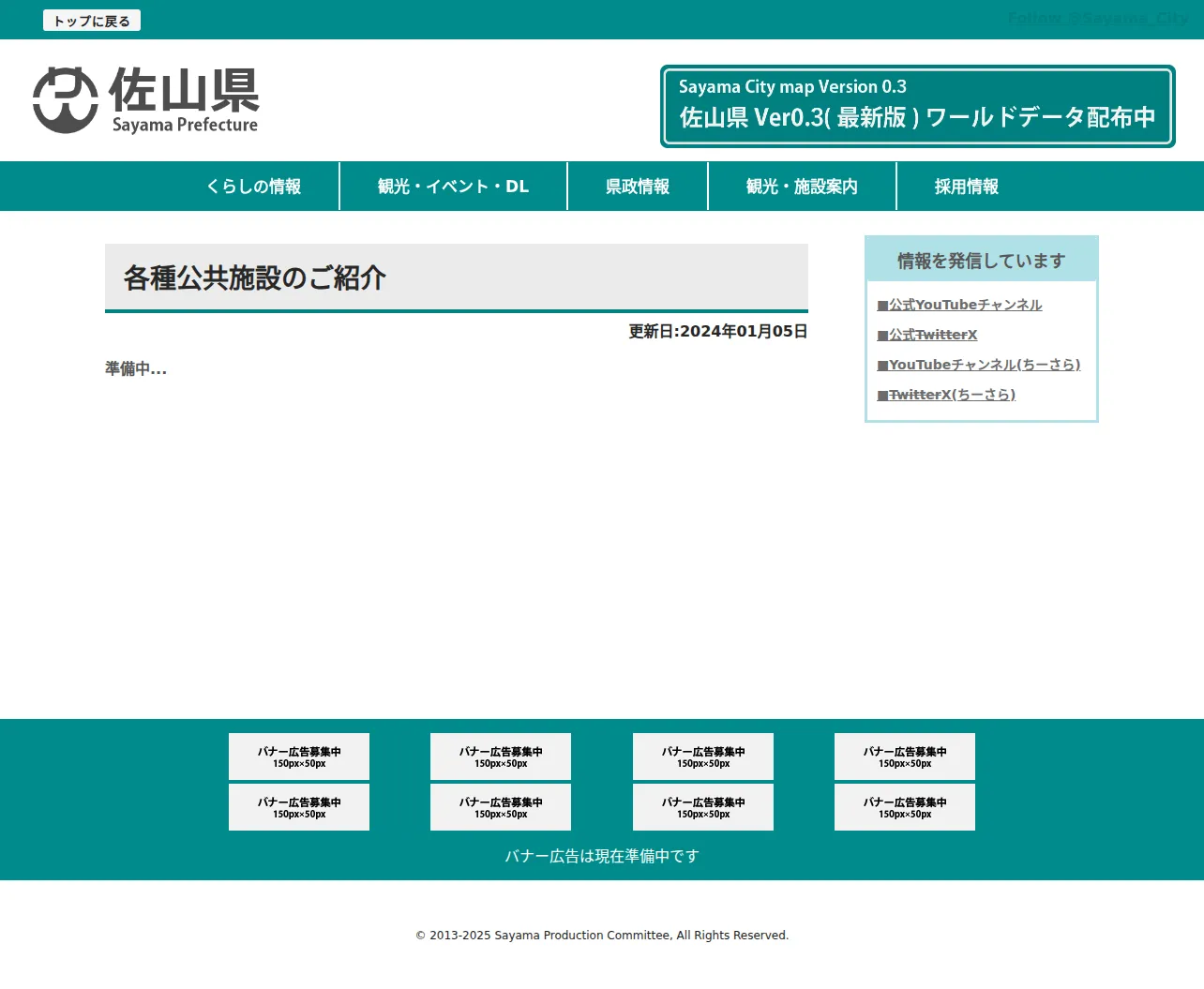
Task: Follow the TwitterX(ちーさら) link
Action: pyautogui.click(x=946, y=395)
